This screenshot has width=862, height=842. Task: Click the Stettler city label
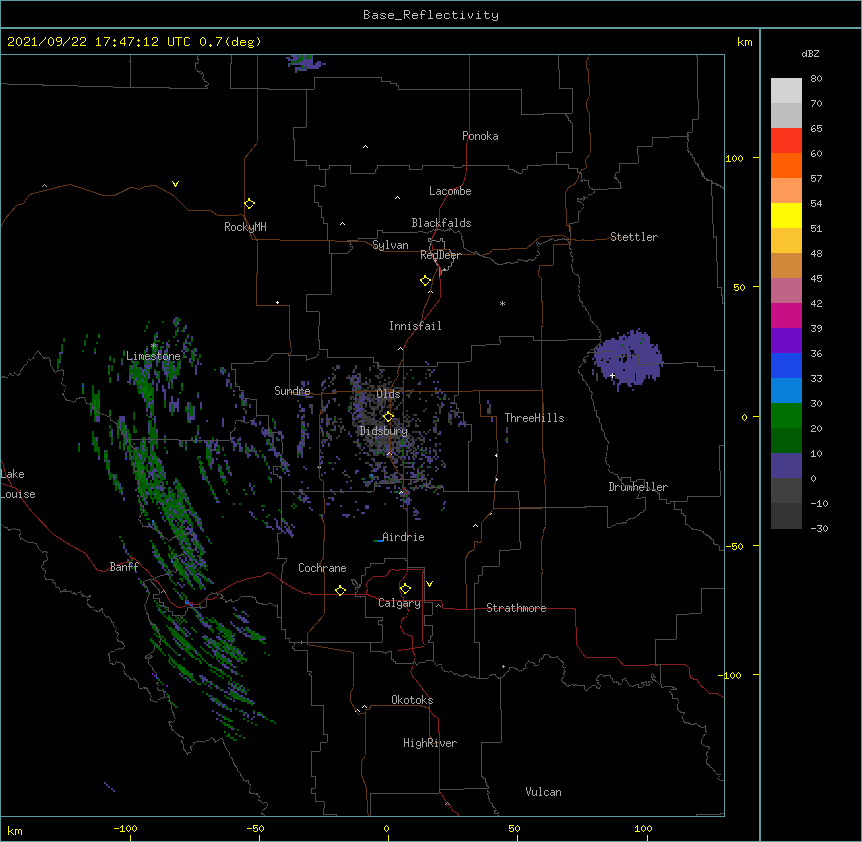pyautogui.click(x=634, y=237)
